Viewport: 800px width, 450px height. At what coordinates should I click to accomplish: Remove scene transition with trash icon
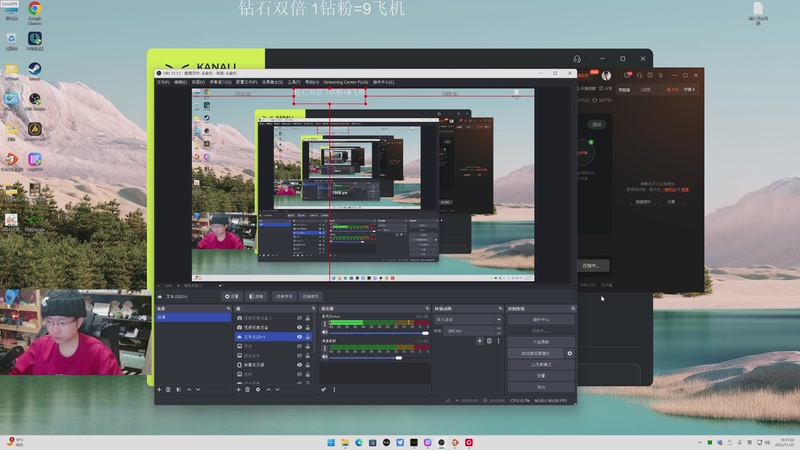pos(489,340)
